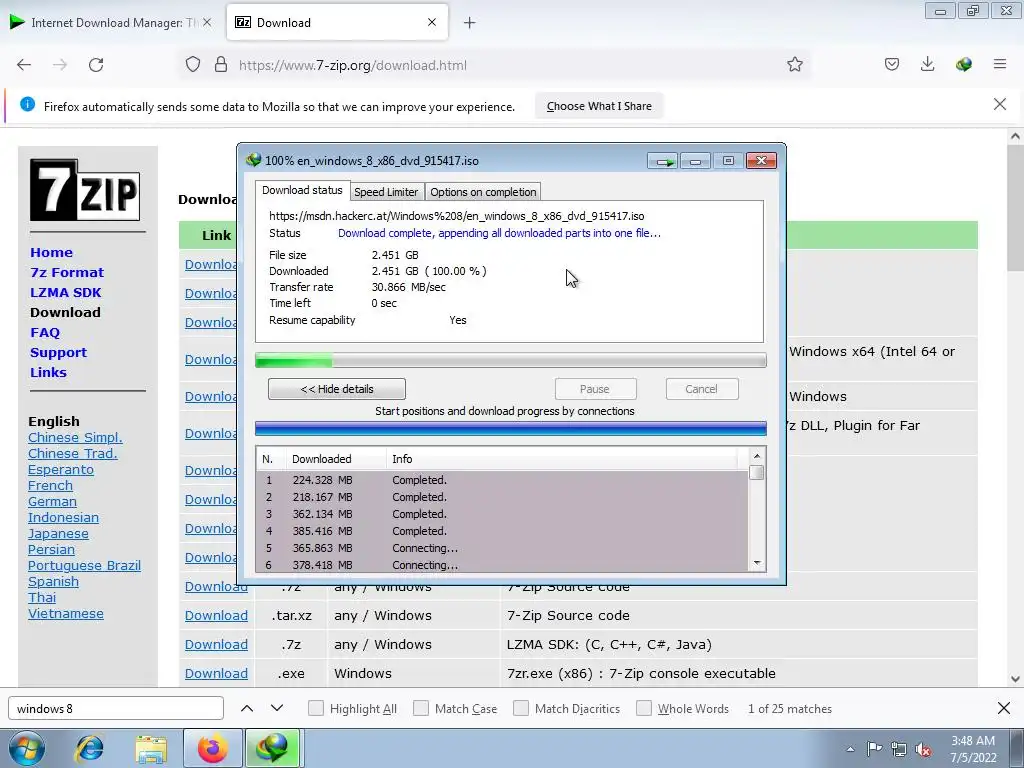Enable Whole Words search
The image size is (1024, 768).
(x=644, y=708)
